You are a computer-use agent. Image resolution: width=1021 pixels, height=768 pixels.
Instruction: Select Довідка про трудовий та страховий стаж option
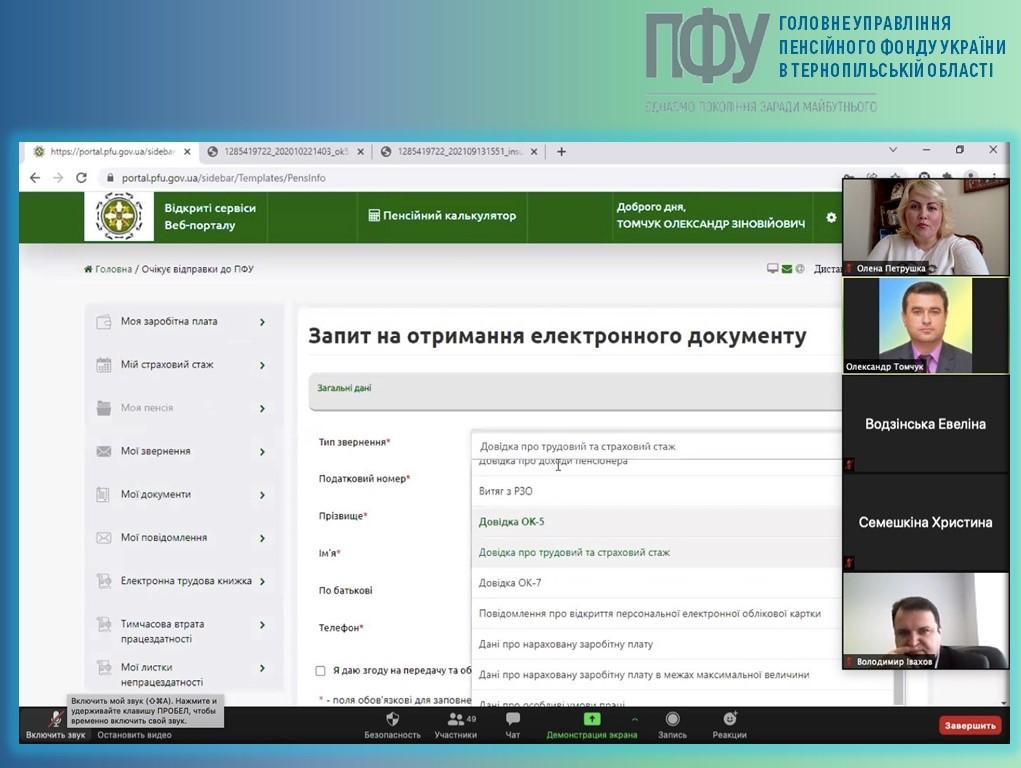[x=656, y=552]
